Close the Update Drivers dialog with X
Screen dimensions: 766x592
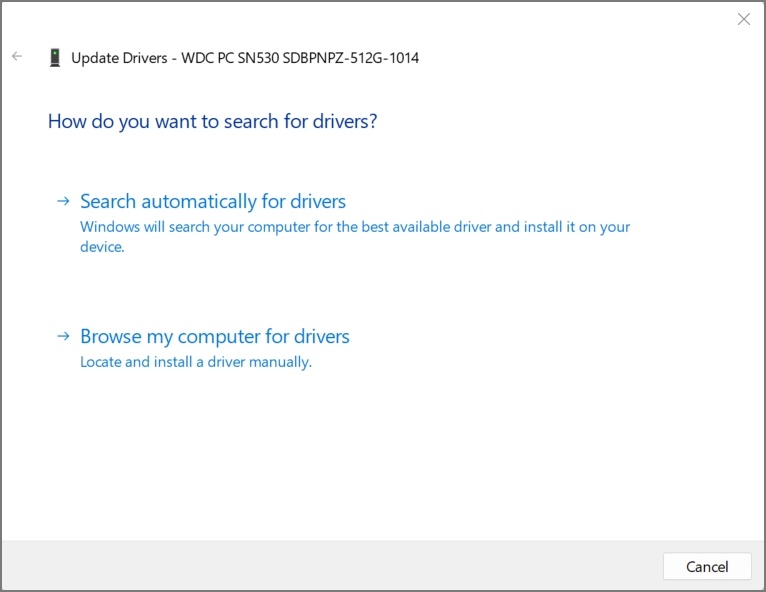(743, 19)
